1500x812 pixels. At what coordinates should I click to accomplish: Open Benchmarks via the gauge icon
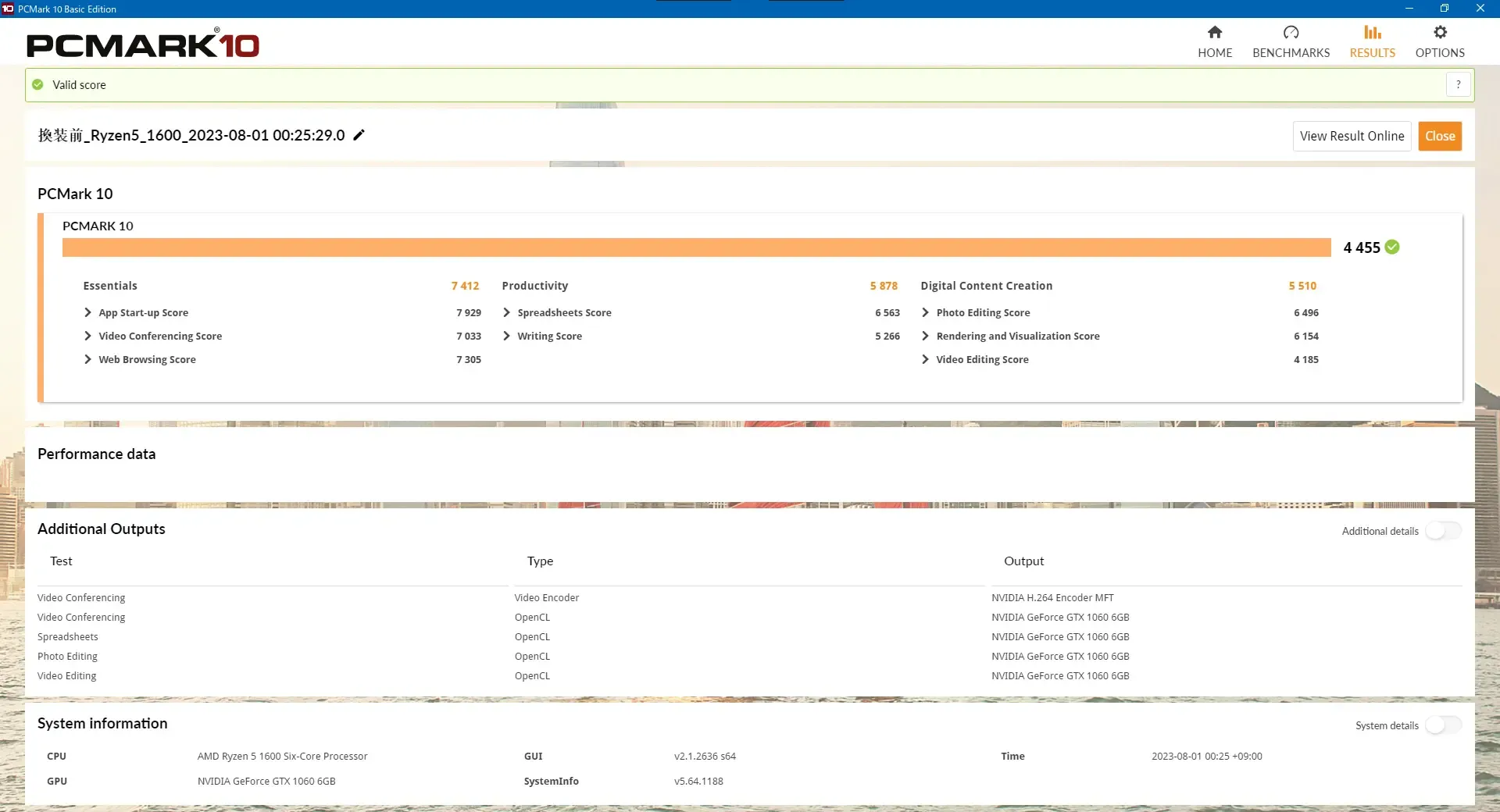[x=1291, y=32]
